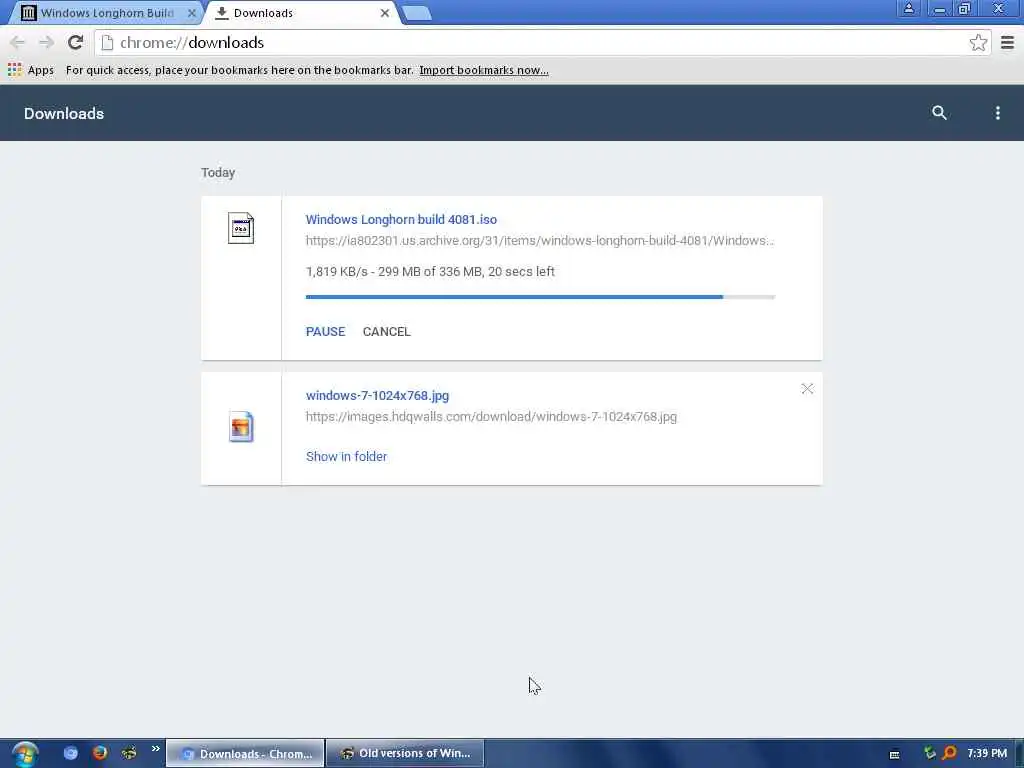Open the windows-7-1024x768.jpg file link
Viewport: 1024px width, 768px height.
377,396
